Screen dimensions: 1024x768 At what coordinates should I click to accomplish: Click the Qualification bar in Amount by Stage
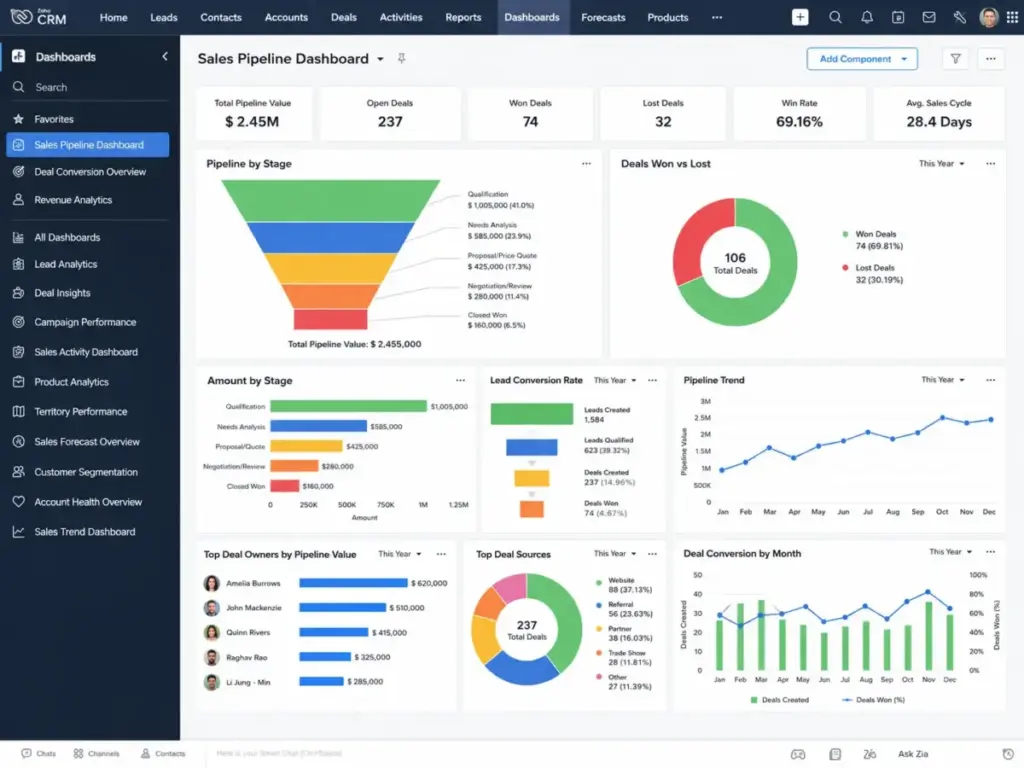pos(348,406)
